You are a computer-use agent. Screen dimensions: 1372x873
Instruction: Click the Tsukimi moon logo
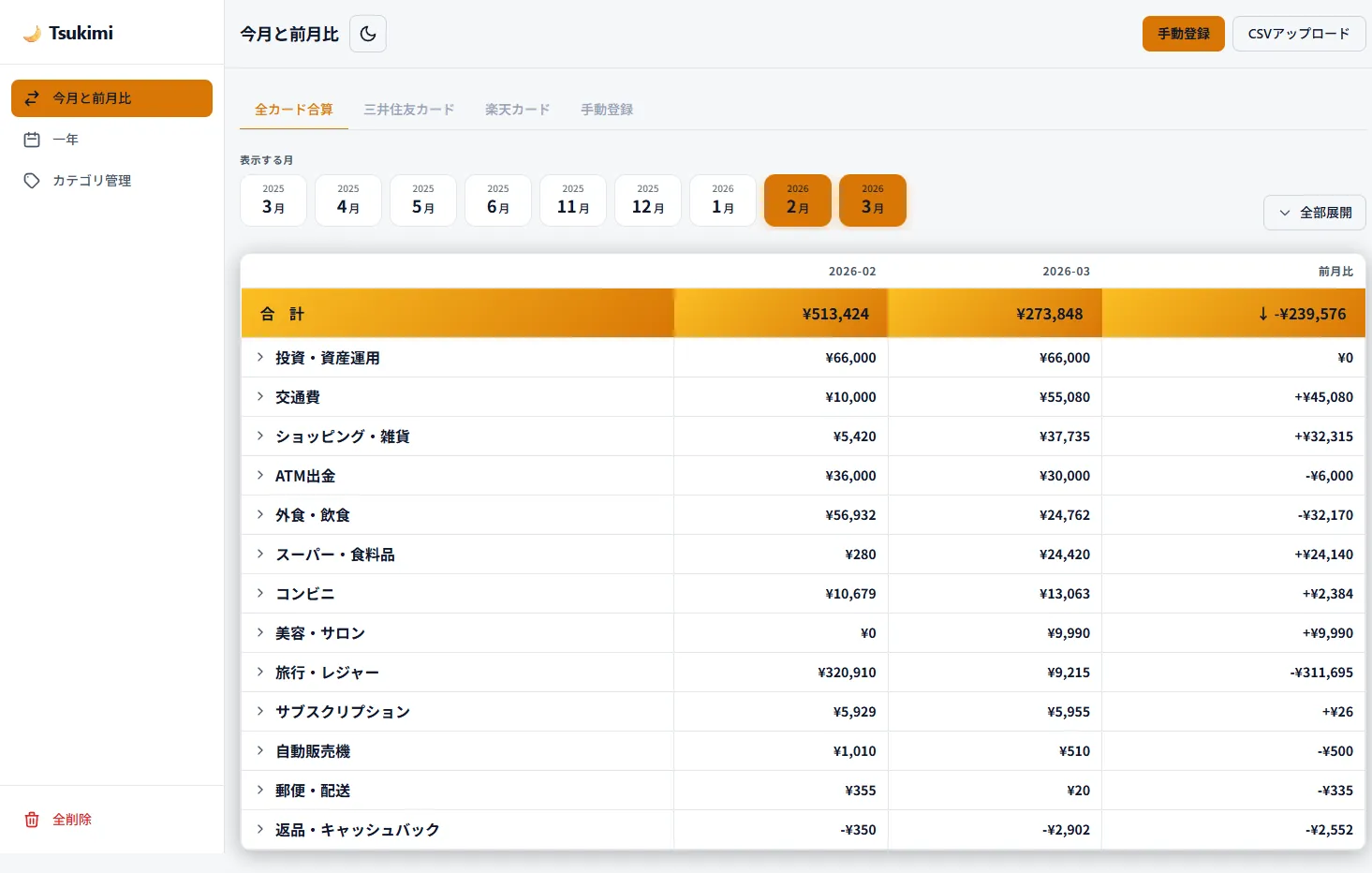(x=32, y=34)
